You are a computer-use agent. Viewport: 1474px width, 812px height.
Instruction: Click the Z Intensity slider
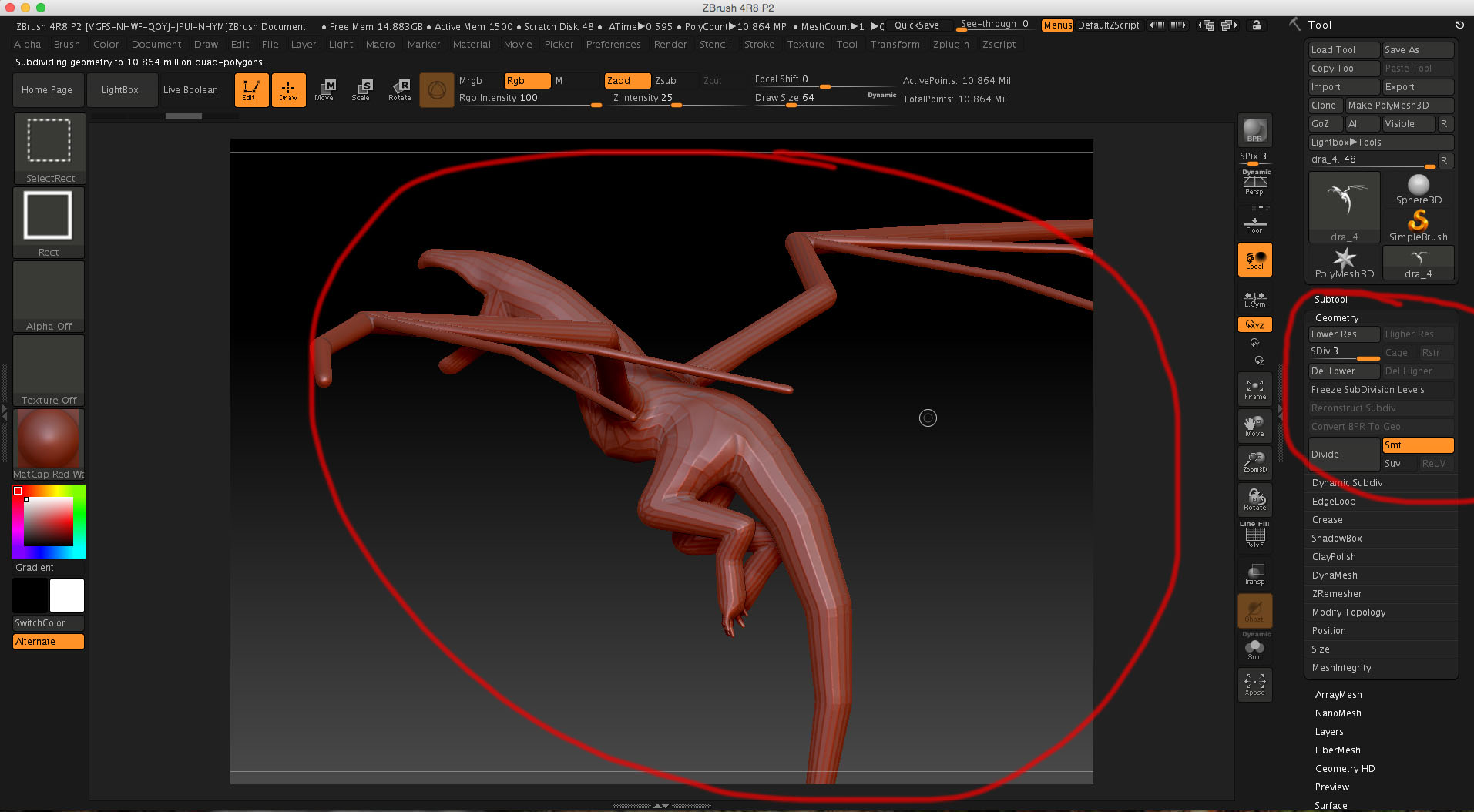click(x=675, y=99)
